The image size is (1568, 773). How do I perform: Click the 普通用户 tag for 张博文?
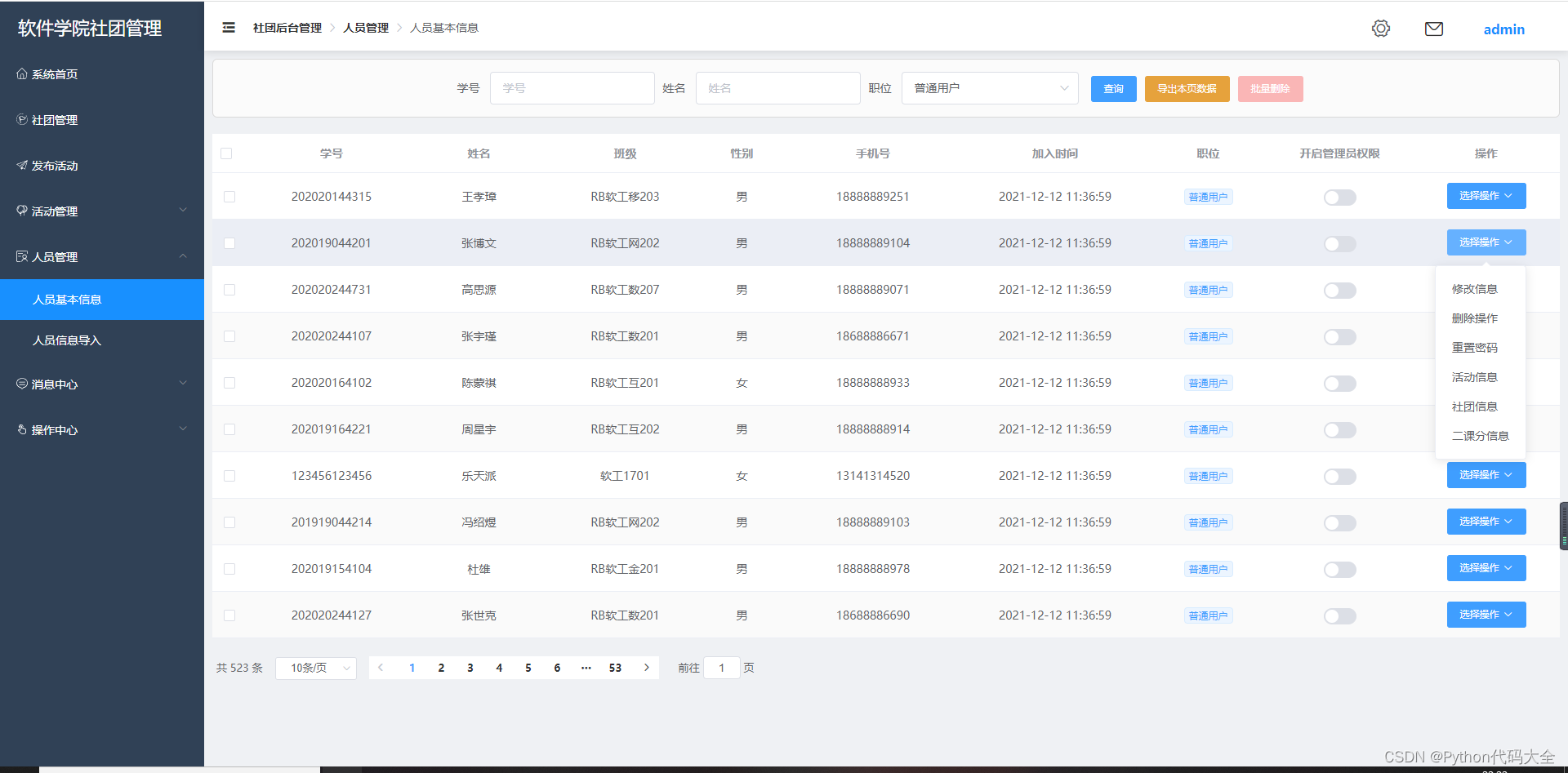coord(1209,243)
